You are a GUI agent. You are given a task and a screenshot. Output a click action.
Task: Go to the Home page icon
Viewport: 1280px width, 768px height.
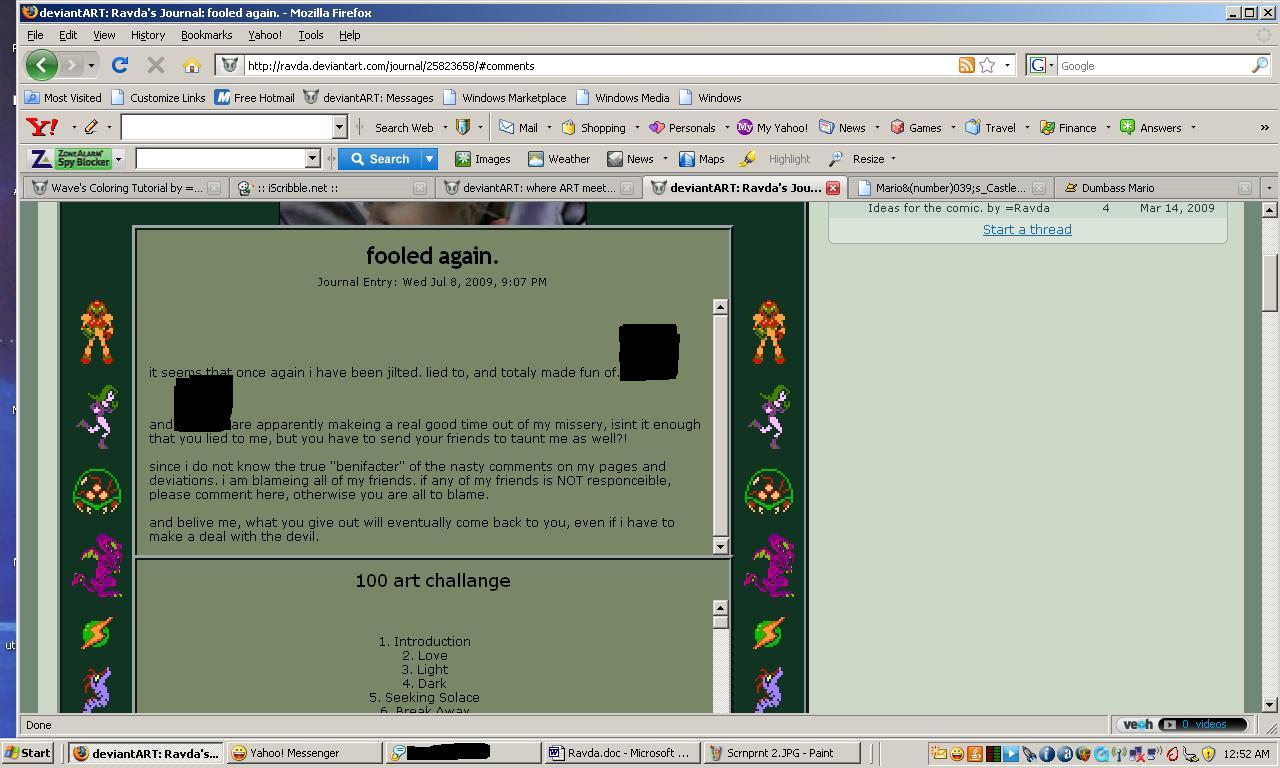pos(192,66)
